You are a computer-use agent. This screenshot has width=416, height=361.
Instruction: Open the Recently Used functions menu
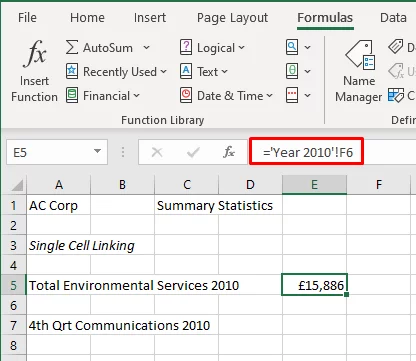pyautogui.click(x=116, y=72)
